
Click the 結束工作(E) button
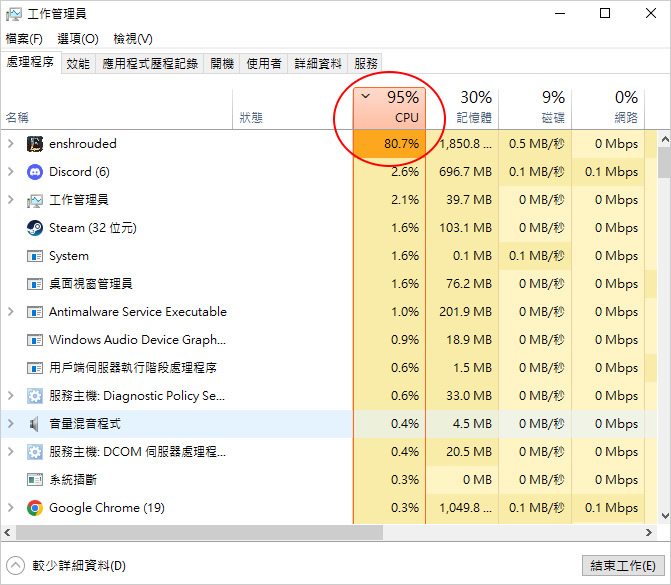click(623, 566)
